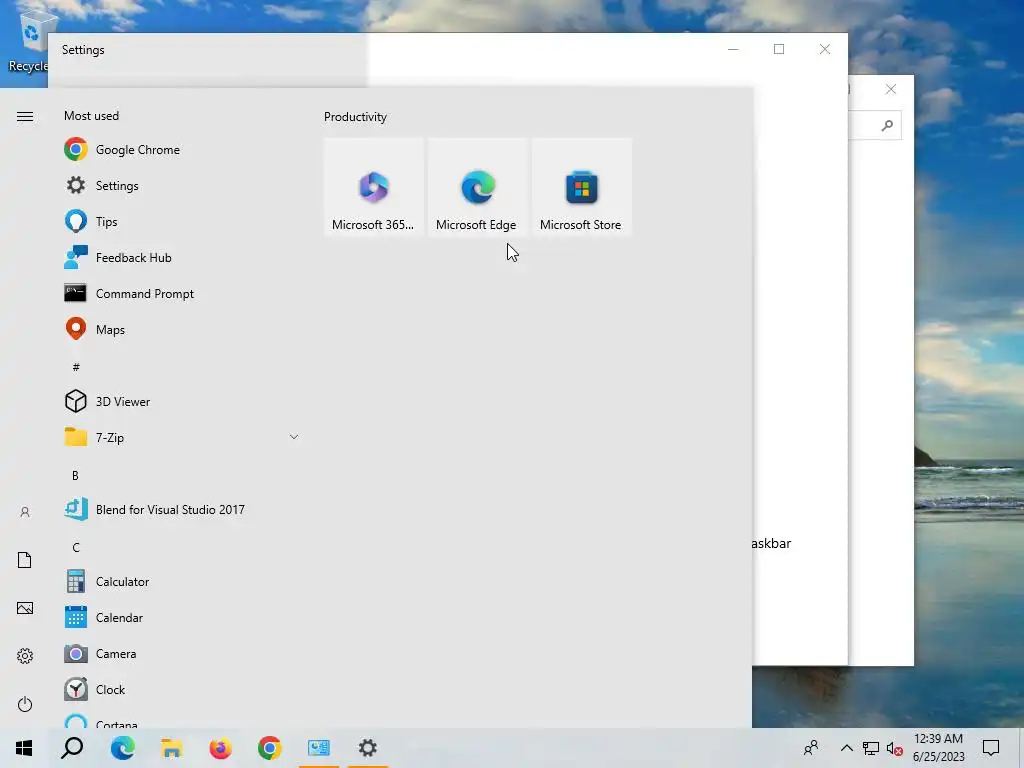Screen dimensions: 1024x768
Task: Click the 'B' letter group header
Action: [x=75, y=475]
